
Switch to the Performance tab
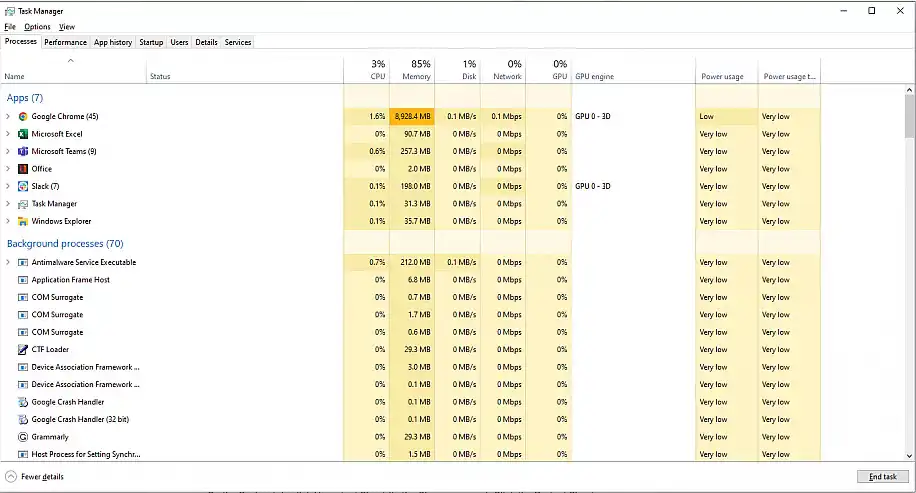click(65, 42)
